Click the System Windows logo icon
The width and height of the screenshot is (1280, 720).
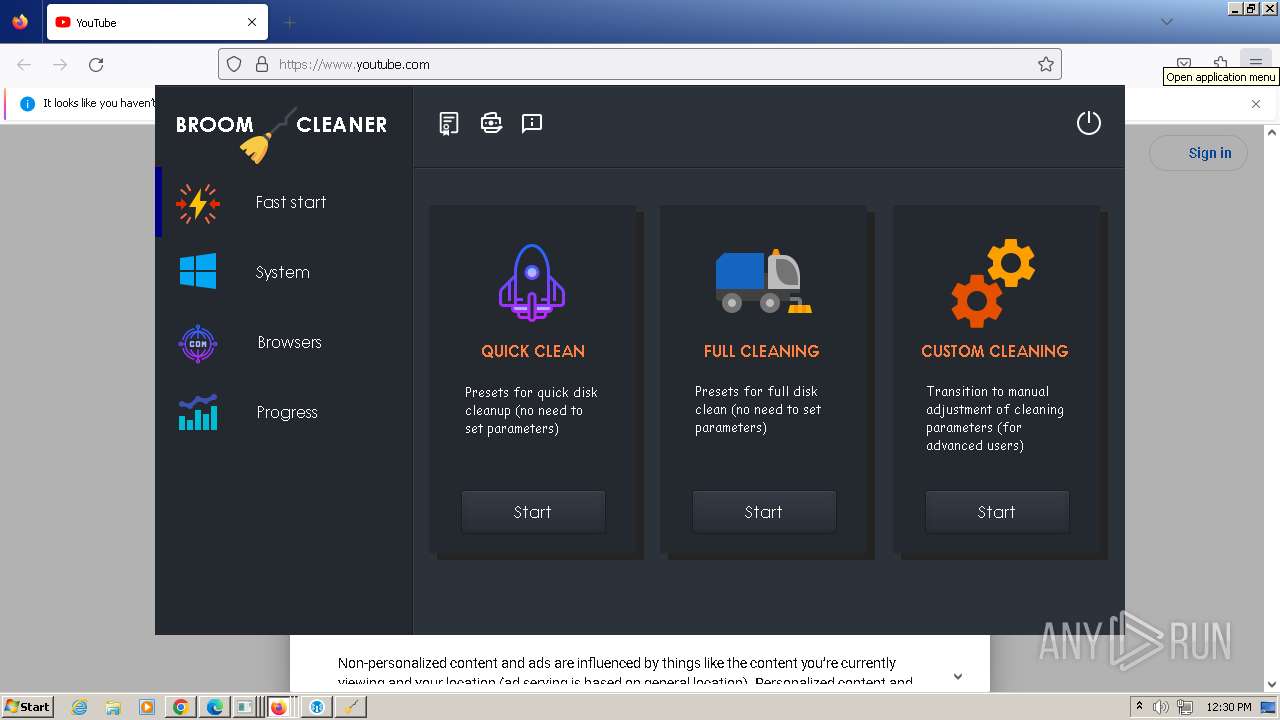coord(198,272)
